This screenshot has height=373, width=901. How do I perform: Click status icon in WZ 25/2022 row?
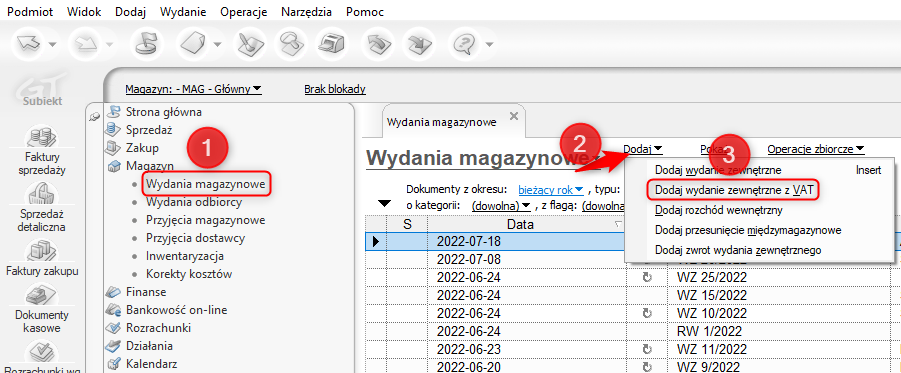tap(647, 277)
